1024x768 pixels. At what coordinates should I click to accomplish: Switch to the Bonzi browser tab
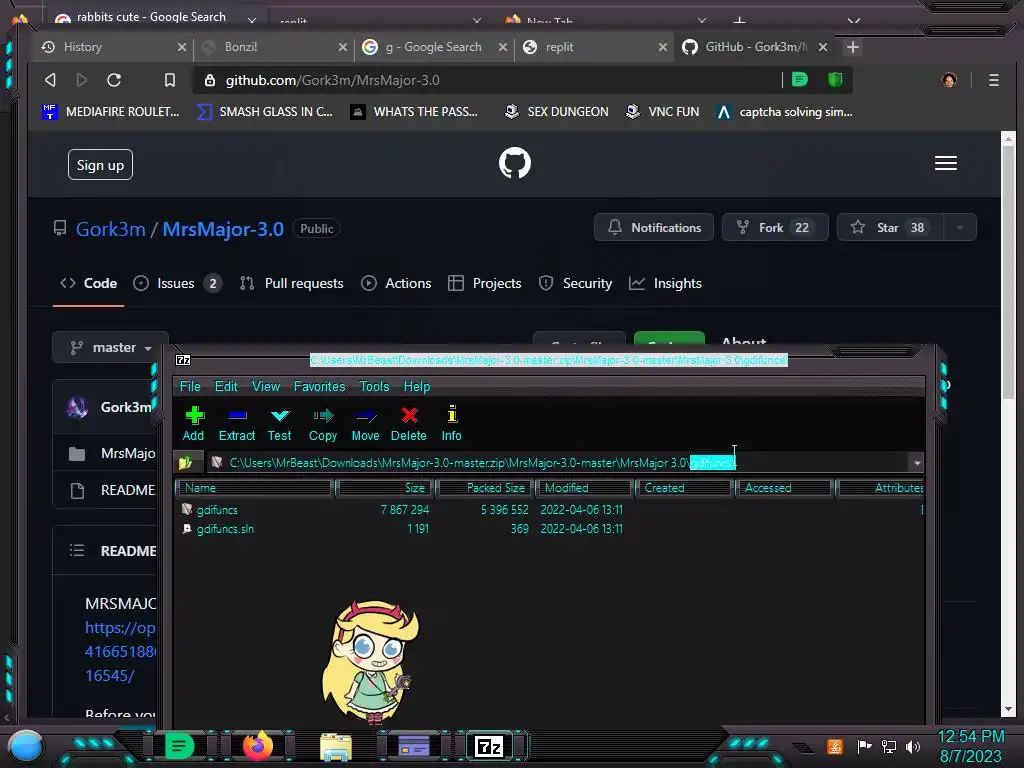pos(274,47)
